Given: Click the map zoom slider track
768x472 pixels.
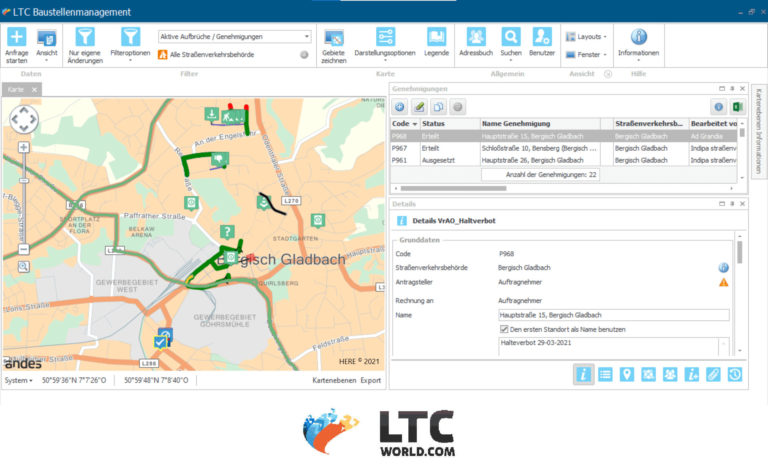Looking at the screenshot, I should 24,198.
